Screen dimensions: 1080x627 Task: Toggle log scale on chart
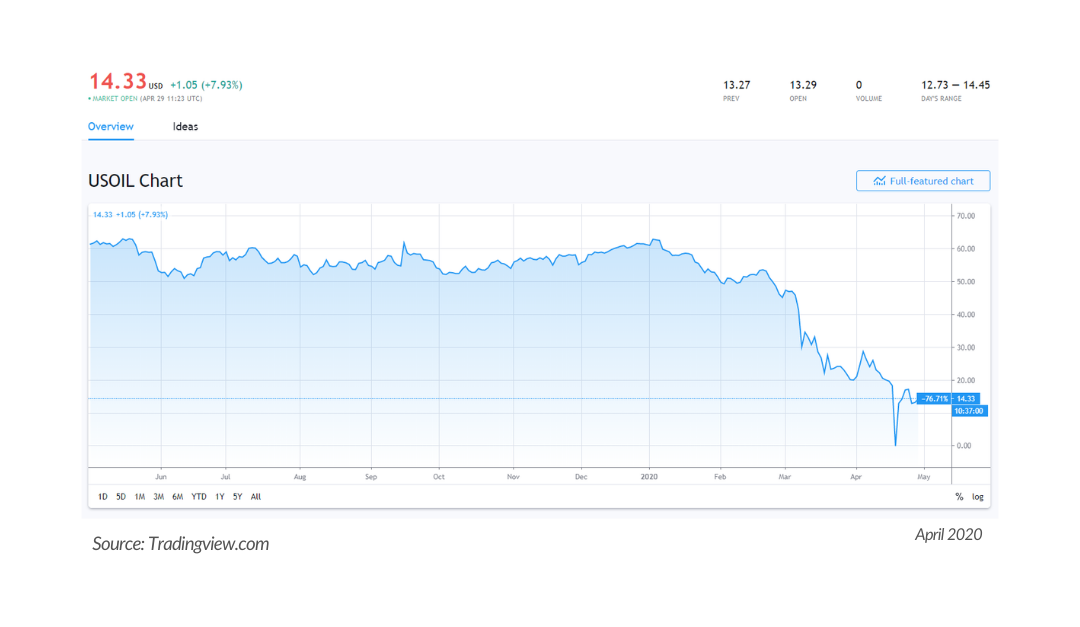(x=977, y=496)
